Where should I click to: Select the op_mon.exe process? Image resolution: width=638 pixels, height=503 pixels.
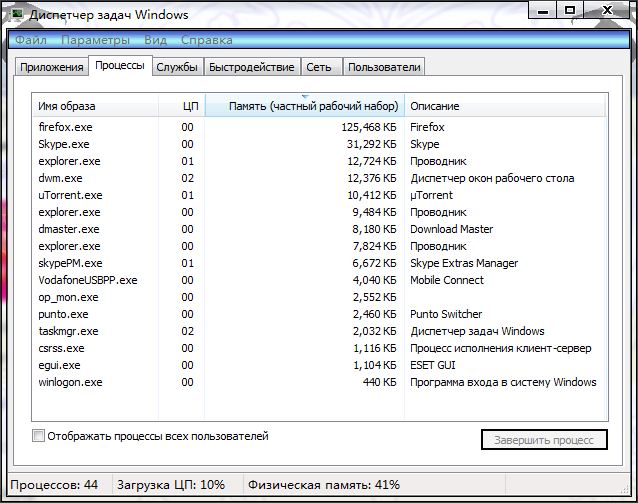(319, 297)
